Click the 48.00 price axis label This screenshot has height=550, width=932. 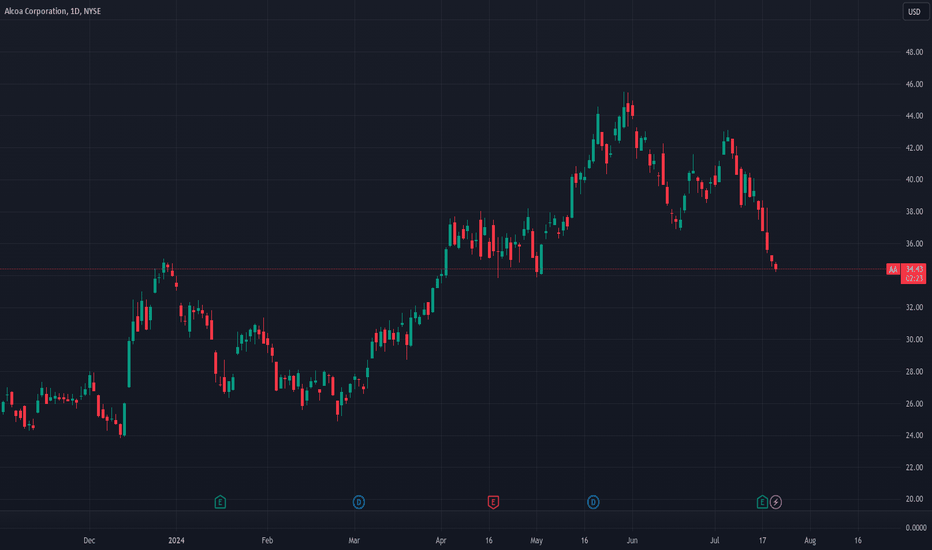click(914, 52)
